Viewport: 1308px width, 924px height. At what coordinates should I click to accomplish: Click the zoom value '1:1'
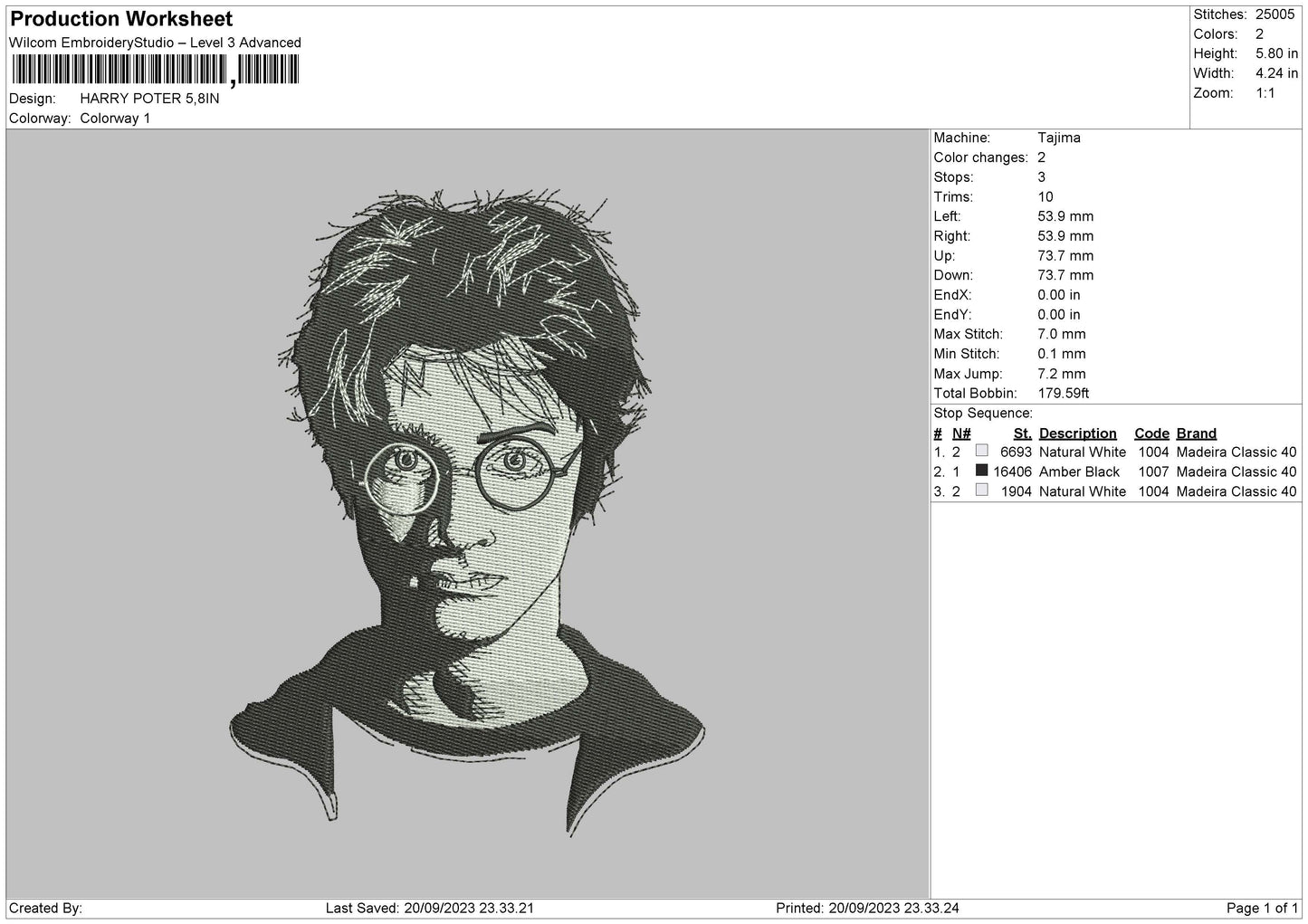(x=1265, y=93)
